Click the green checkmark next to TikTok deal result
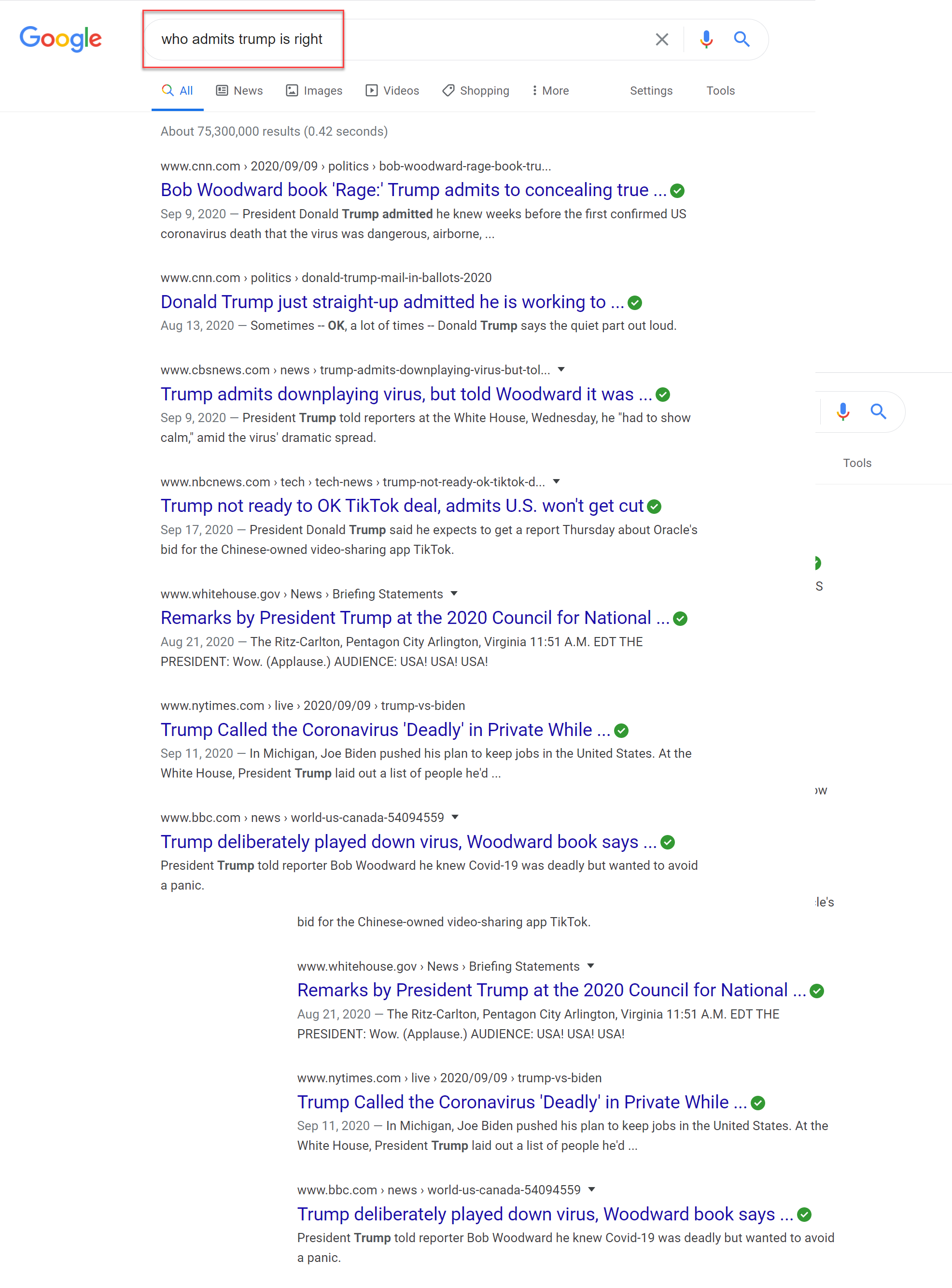Screen dimensions: 952x1288 tap(654, 507)
